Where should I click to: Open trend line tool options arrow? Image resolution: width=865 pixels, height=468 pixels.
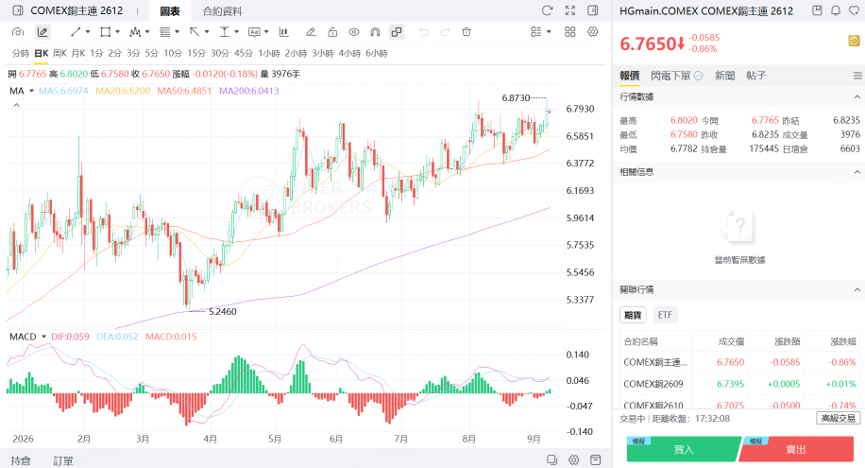click(x=88, y=32)
